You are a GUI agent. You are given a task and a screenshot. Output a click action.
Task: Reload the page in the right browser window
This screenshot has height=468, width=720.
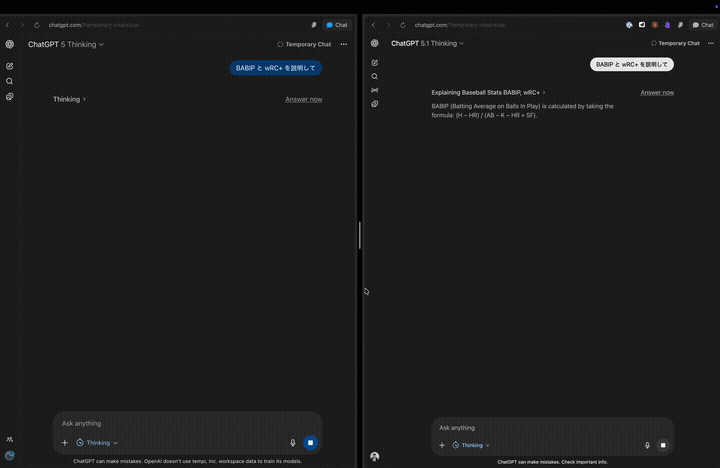(x=403, y=25)
